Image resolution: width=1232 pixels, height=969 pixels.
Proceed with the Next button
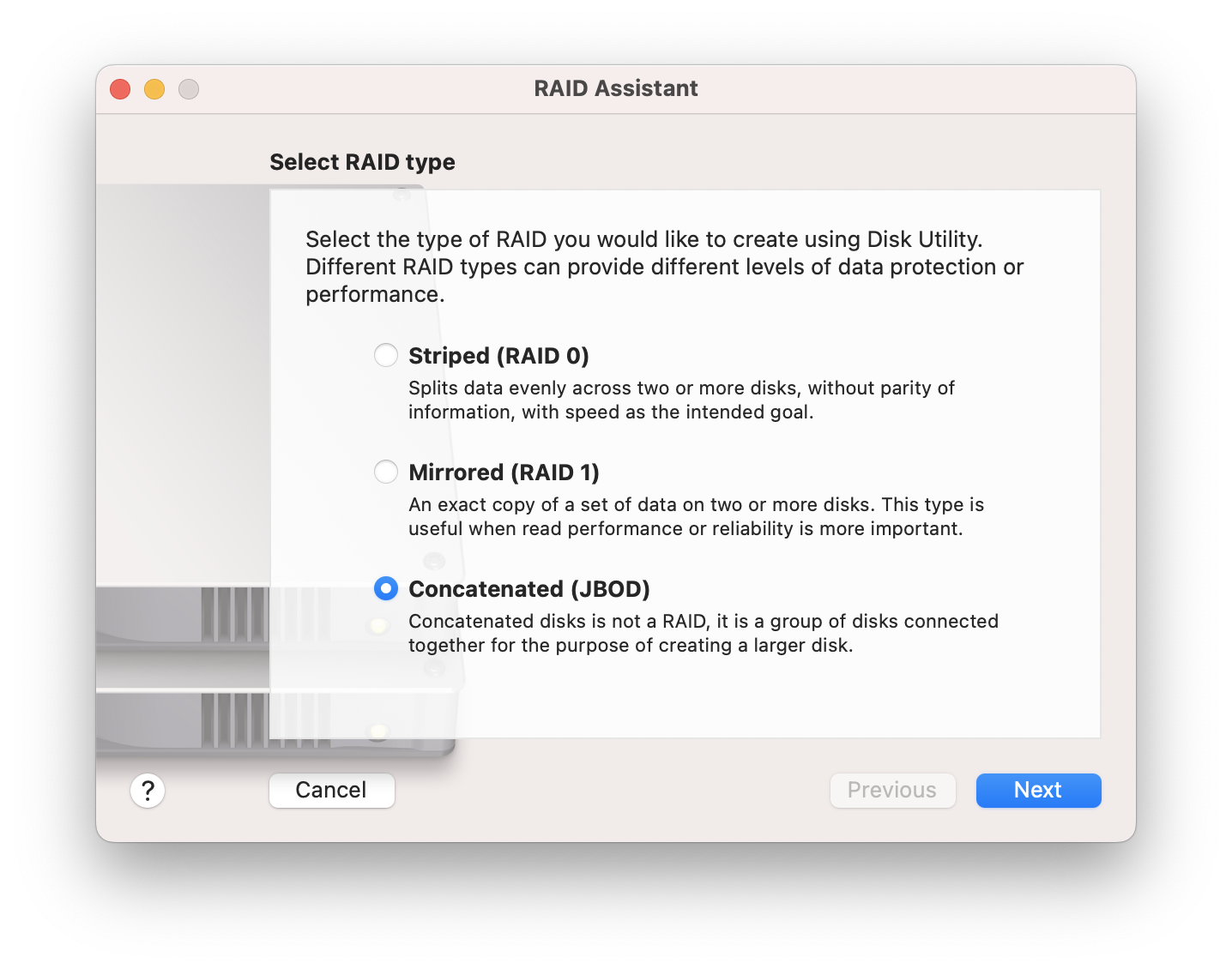click(x=1038, y=791)
